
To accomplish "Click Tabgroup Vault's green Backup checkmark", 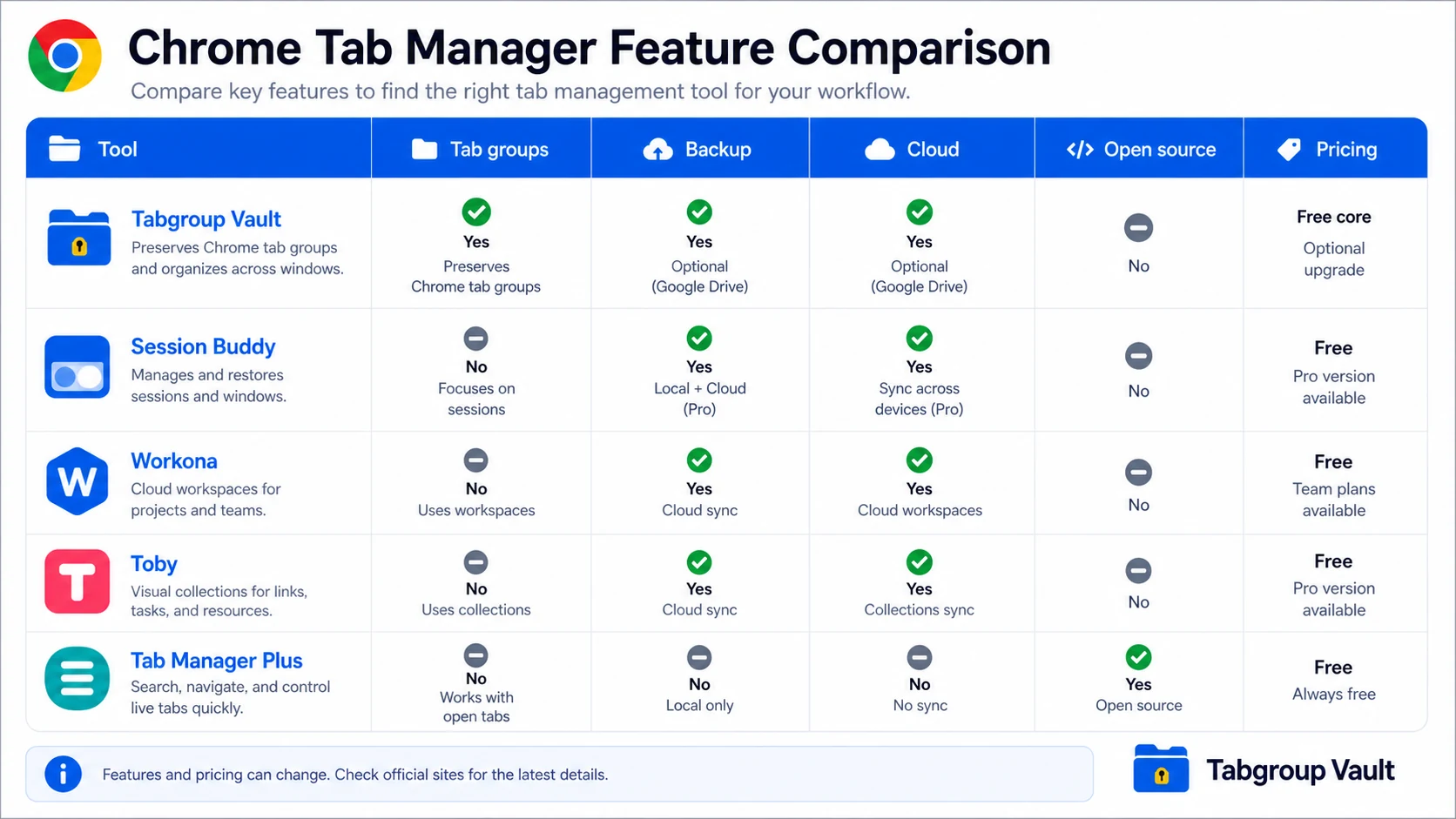I will [x=699, y=211].
